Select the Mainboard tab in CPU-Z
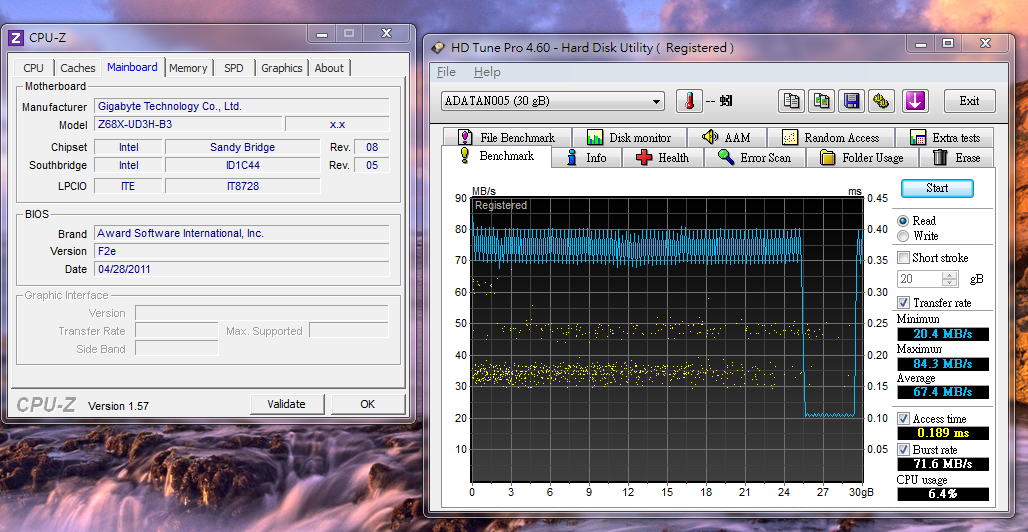Image resolution: width=1028 pixels, height=532 pixels. tap(132, 67)
